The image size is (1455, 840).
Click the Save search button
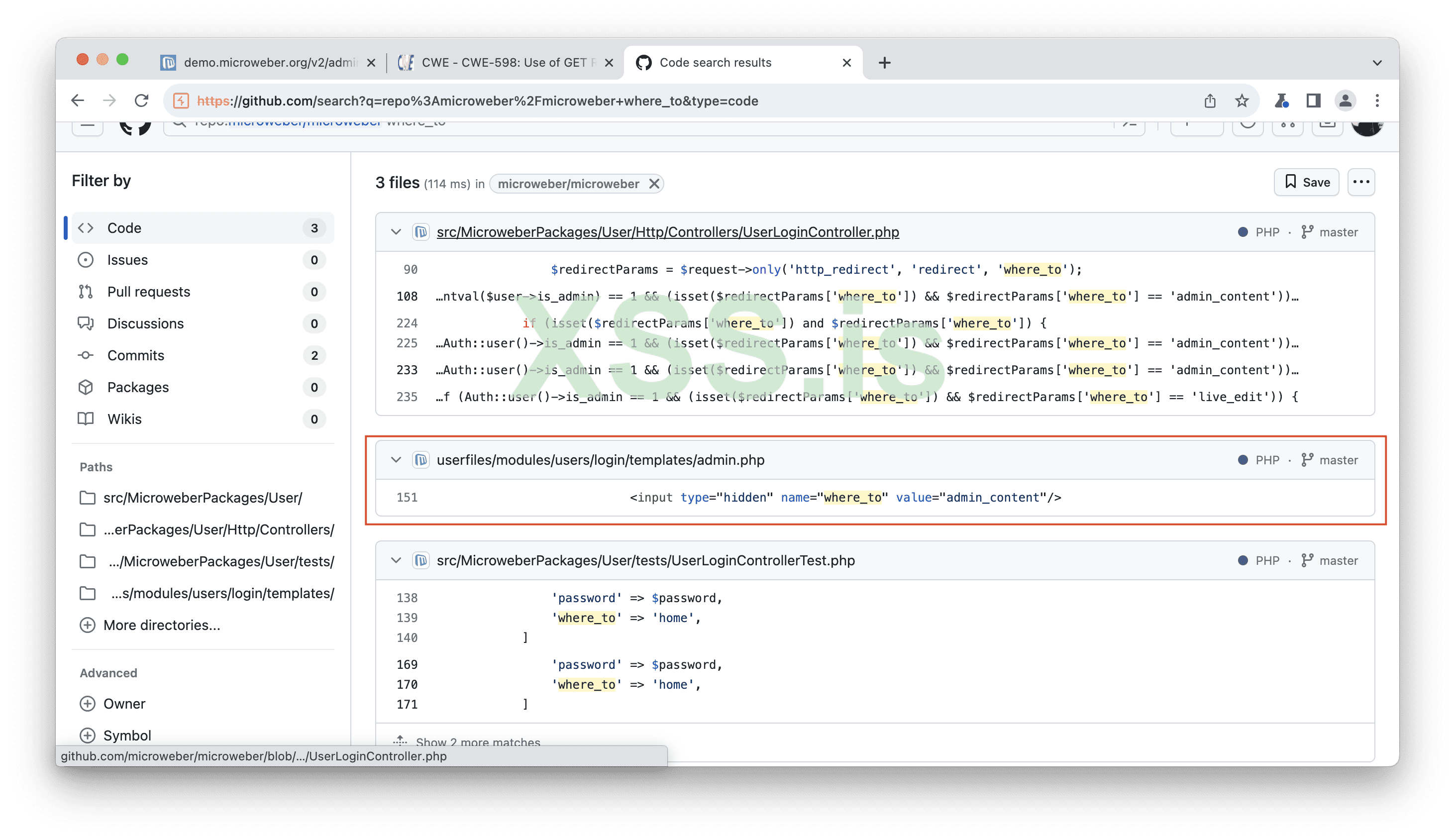click(1306, 182)
